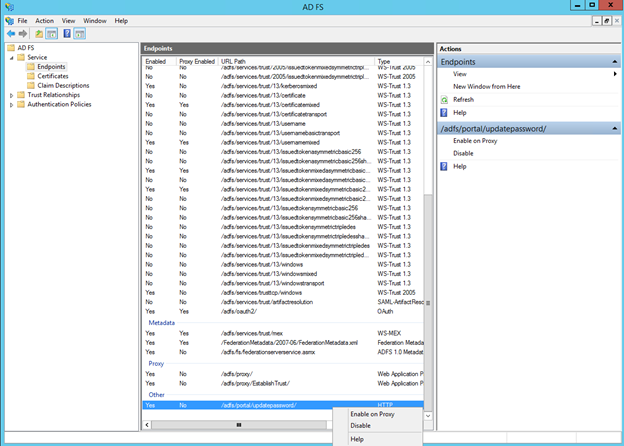Select the /adfs/services/trust/13/windowstransport row
This screenshot has width=624, height=446.
[283, 283]
